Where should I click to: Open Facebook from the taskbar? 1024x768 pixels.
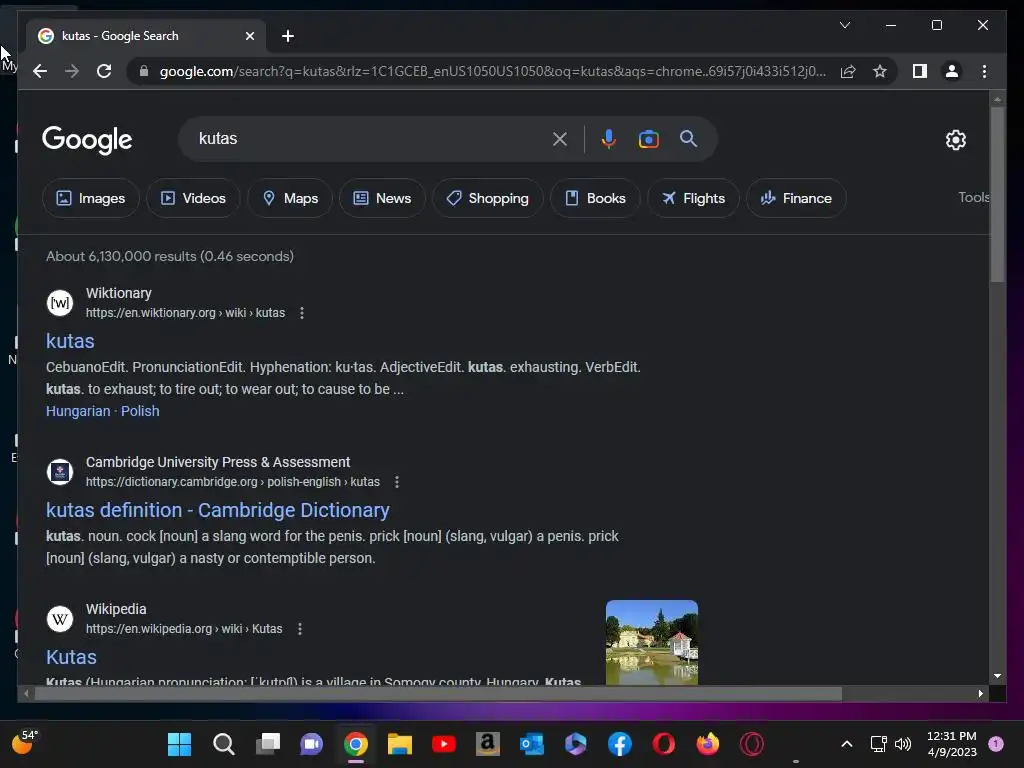[x=620, y=744]
